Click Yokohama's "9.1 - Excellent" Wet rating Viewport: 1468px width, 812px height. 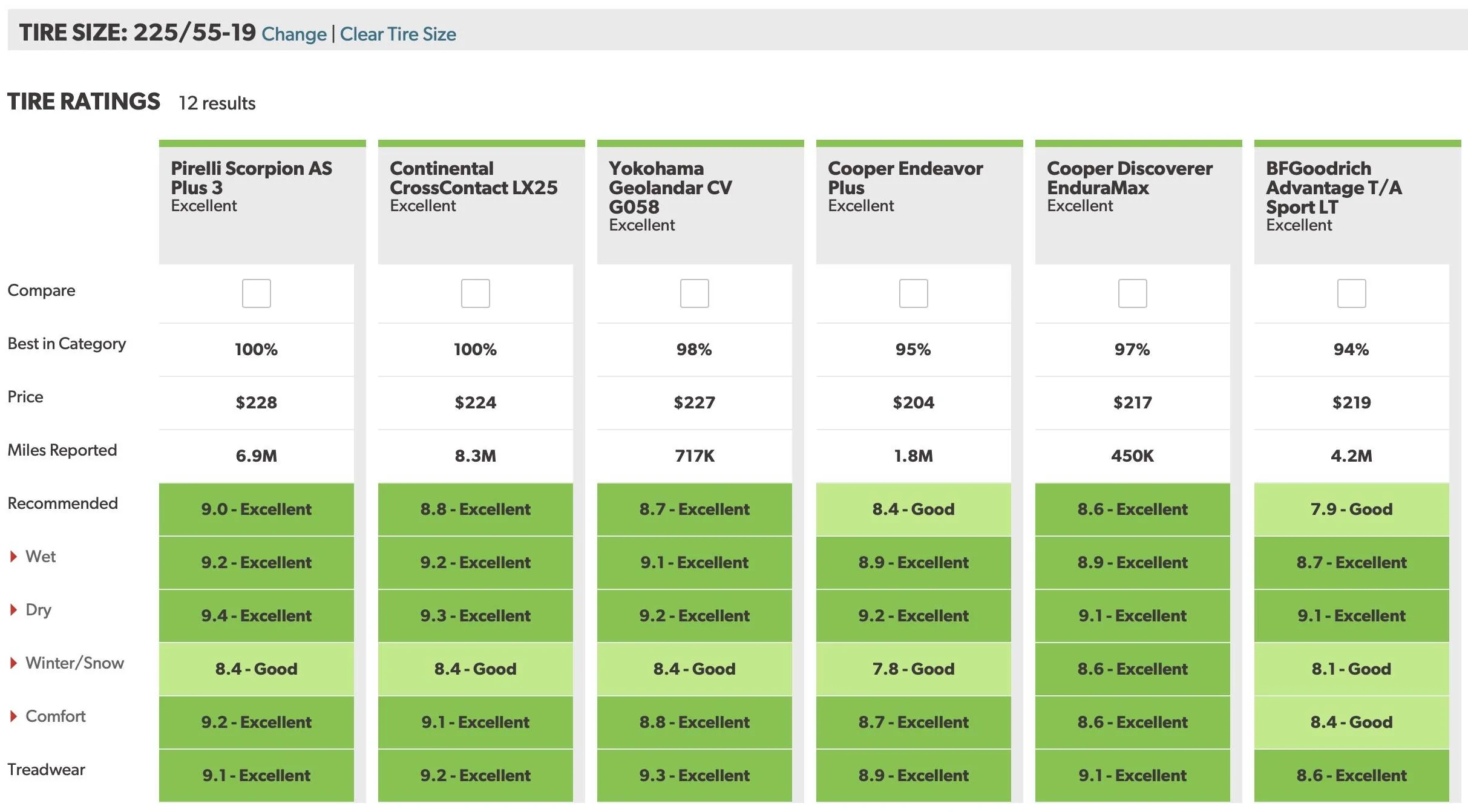(695, 562)
